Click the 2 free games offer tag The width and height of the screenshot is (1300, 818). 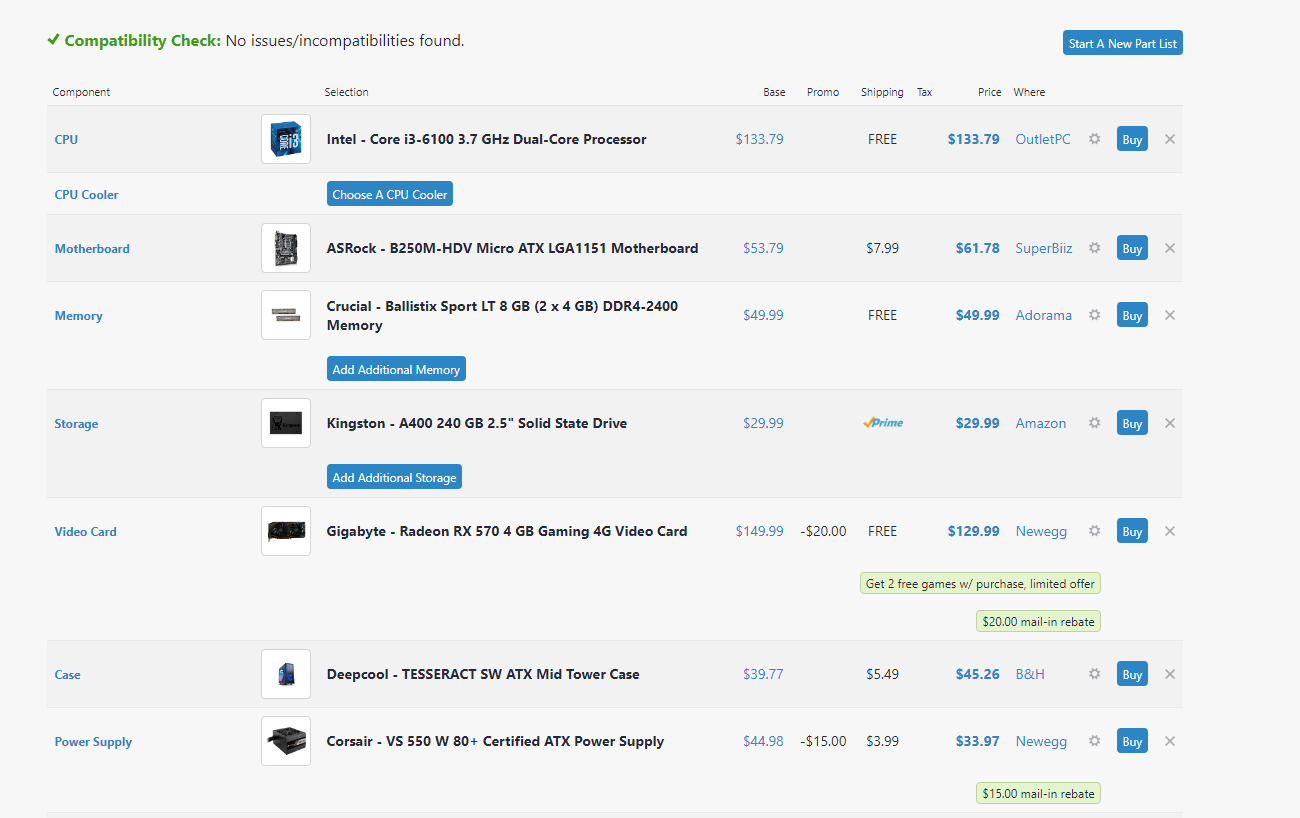[x=980, y=583]
